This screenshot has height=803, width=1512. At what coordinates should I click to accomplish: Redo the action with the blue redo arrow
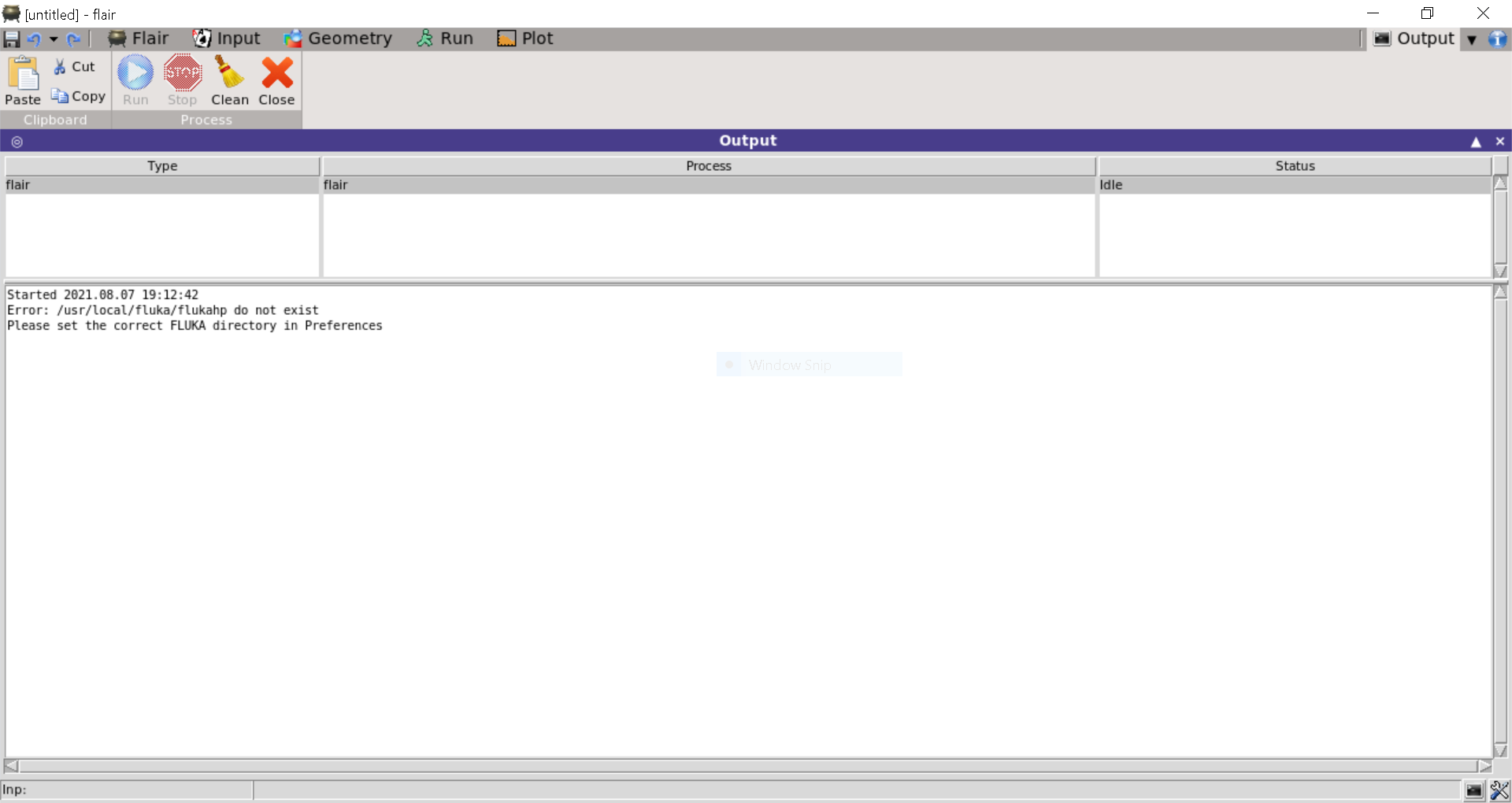coord(73,39)
